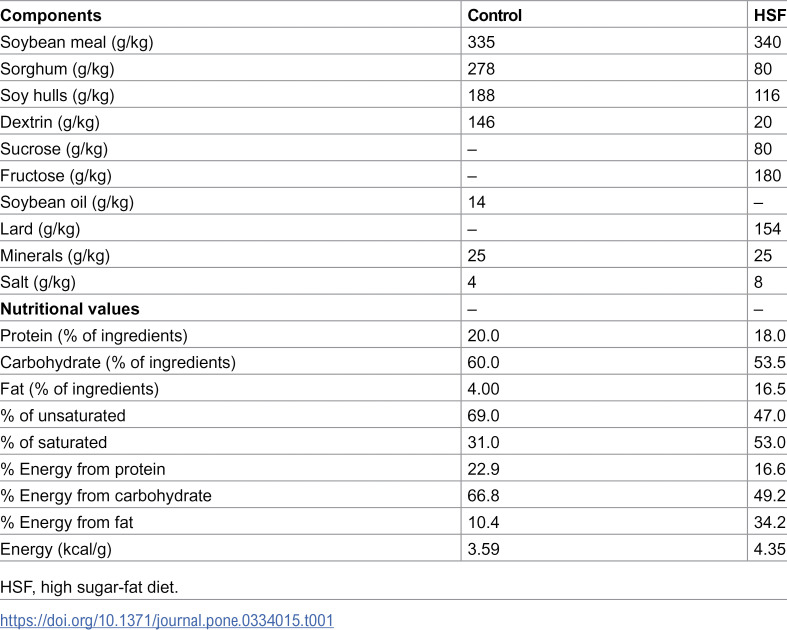Image resolution: width=787 pixels, height=630 pixels.
Task: Open the DOI journal link
Action: (167, 620)
